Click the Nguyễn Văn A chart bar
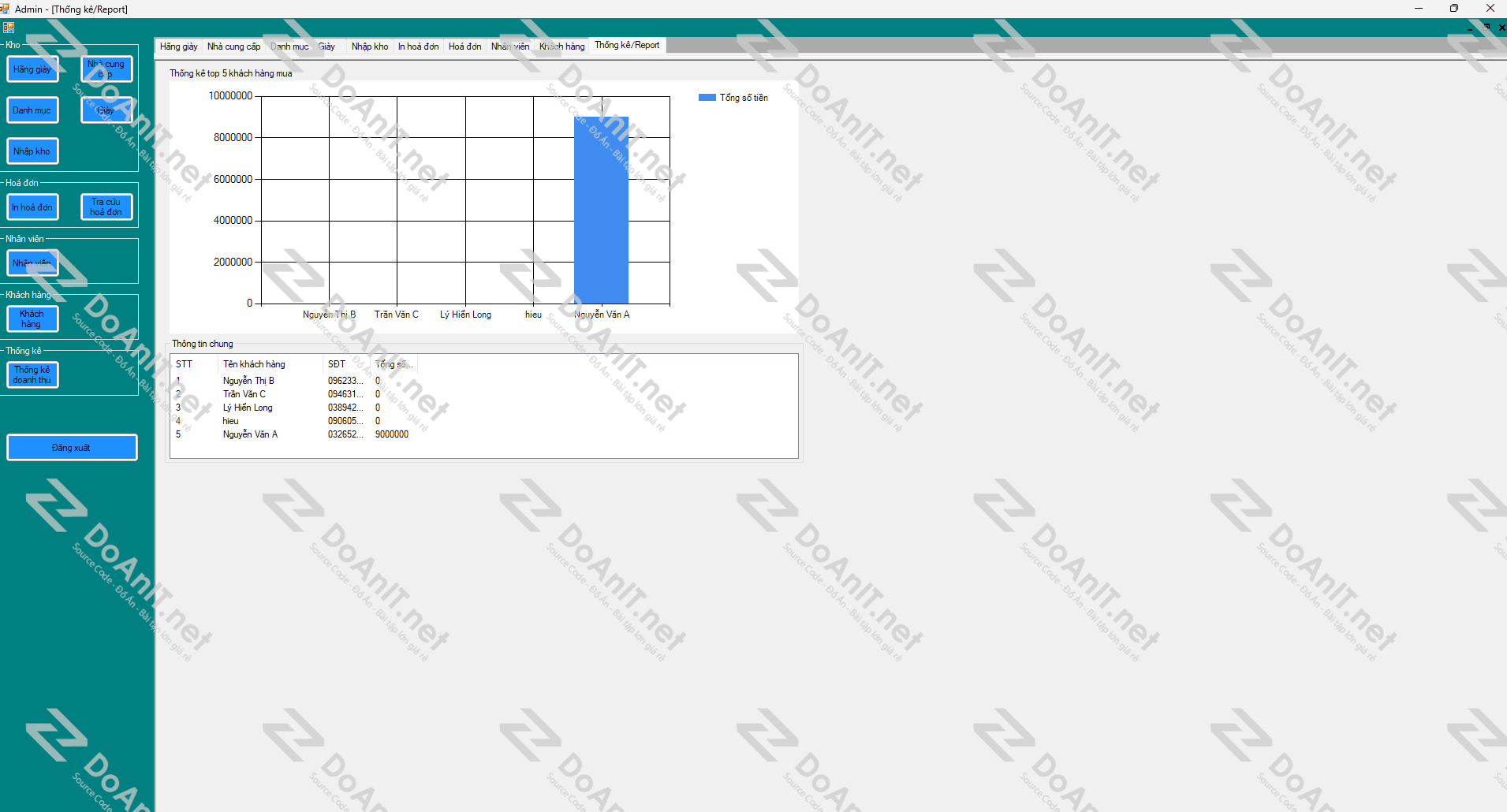 [x=601, y=210]
